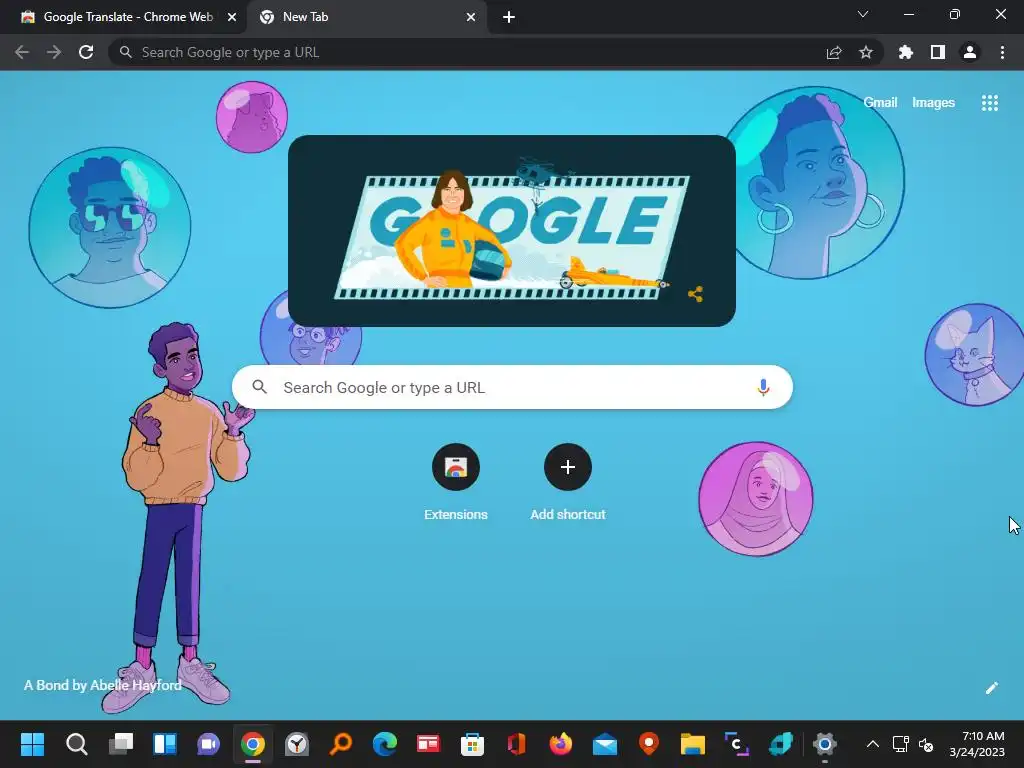Open Microsoft Store from taskbar
1024x768 pixels.
(x=472, y=744)
